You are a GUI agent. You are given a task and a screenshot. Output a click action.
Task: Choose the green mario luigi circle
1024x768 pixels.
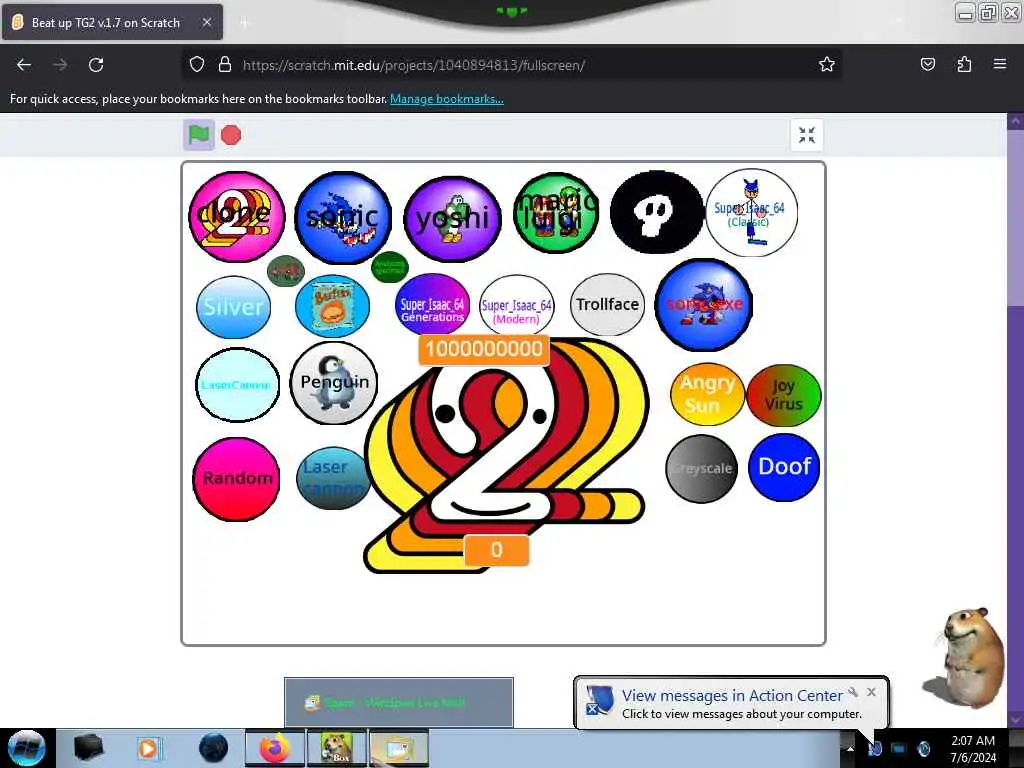click(x=556, y=212)
